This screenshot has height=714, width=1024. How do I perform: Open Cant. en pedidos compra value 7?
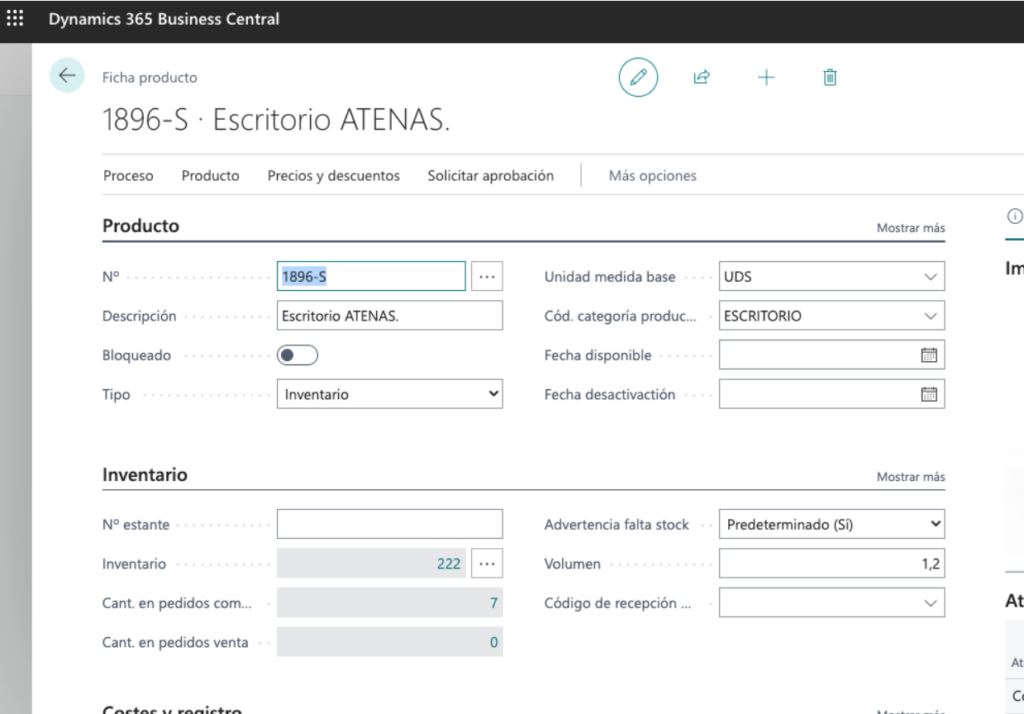click(494, 603)
